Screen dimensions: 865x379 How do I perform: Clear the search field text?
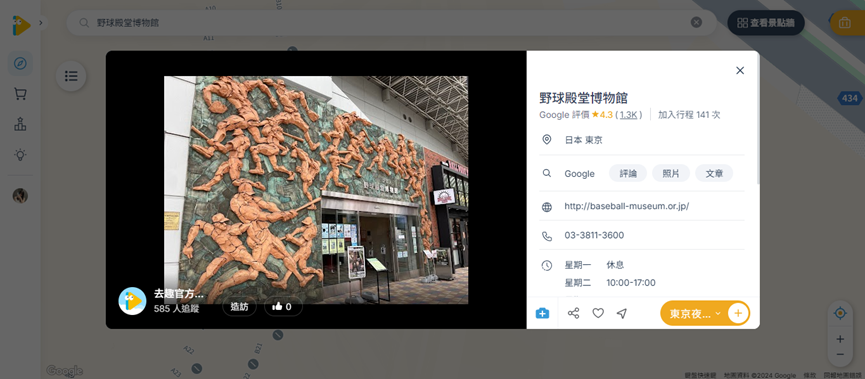(696, 22)
